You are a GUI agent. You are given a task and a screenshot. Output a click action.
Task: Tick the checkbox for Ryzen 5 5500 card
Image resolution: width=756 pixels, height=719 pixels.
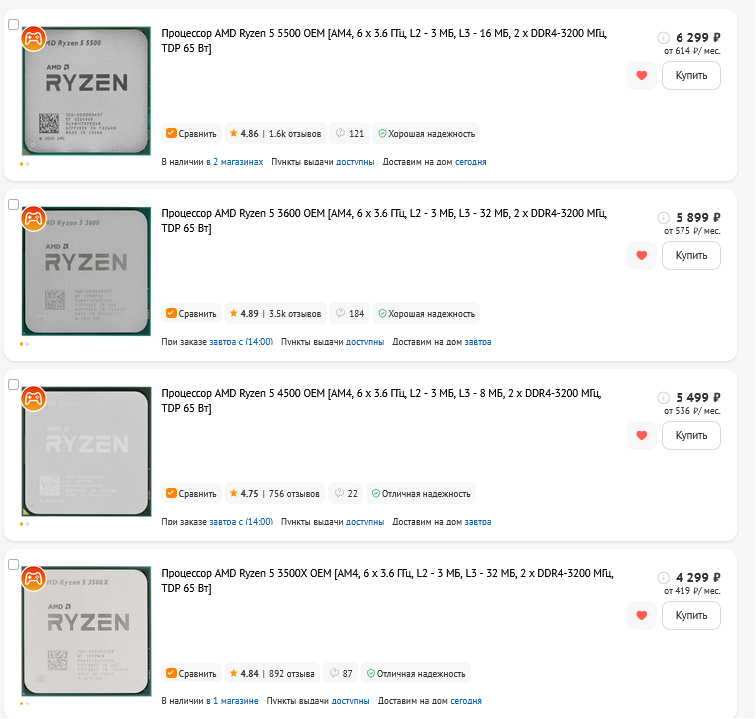click(x=13, y=24)
